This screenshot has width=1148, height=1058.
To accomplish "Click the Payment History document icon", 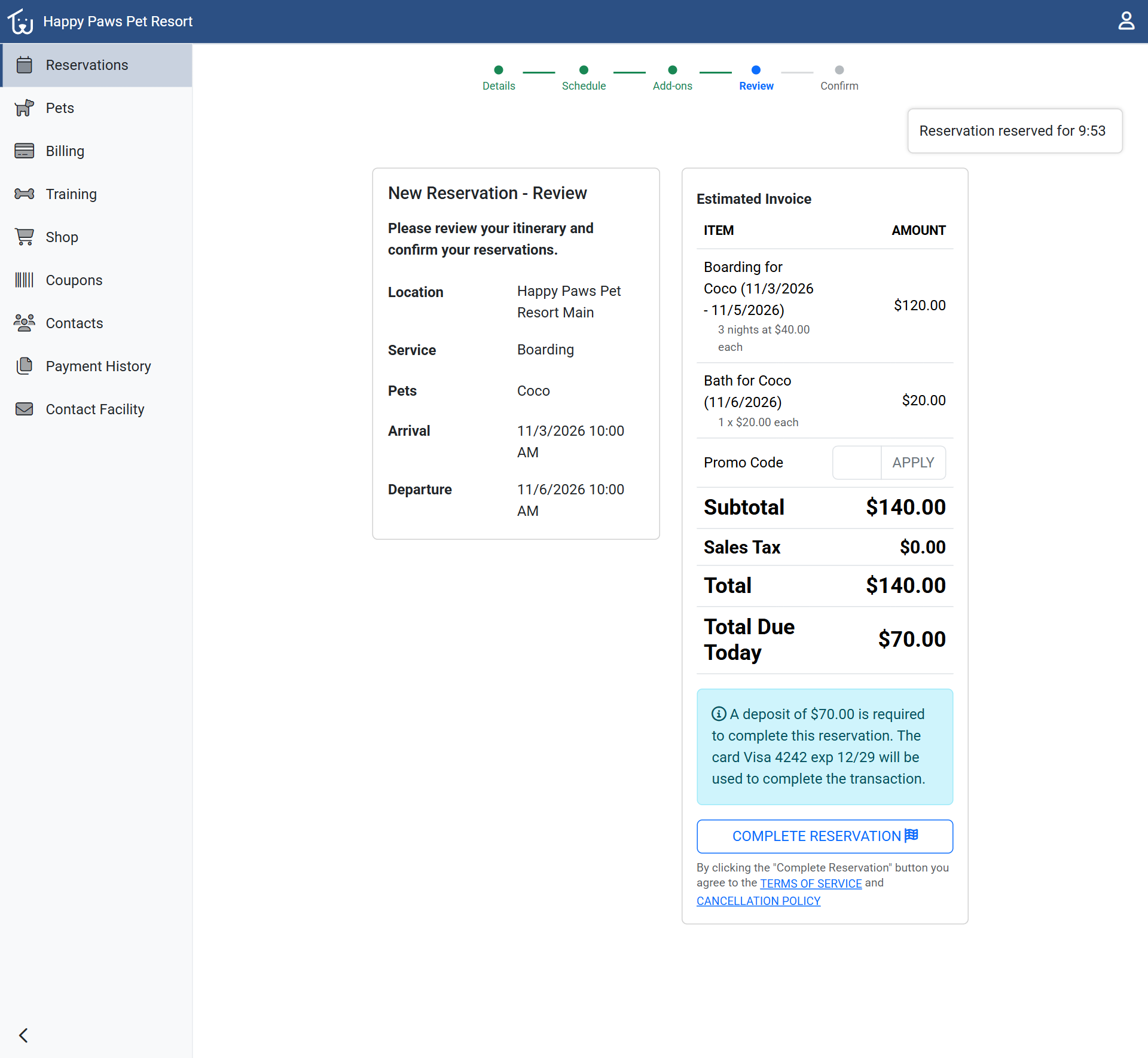I will 25,366.
